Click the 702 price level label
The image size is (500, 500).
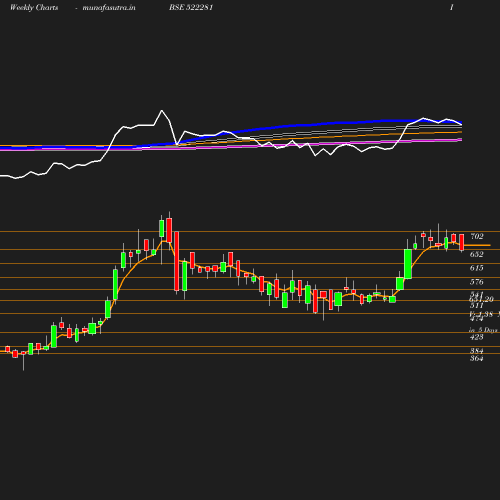(477, 236)
